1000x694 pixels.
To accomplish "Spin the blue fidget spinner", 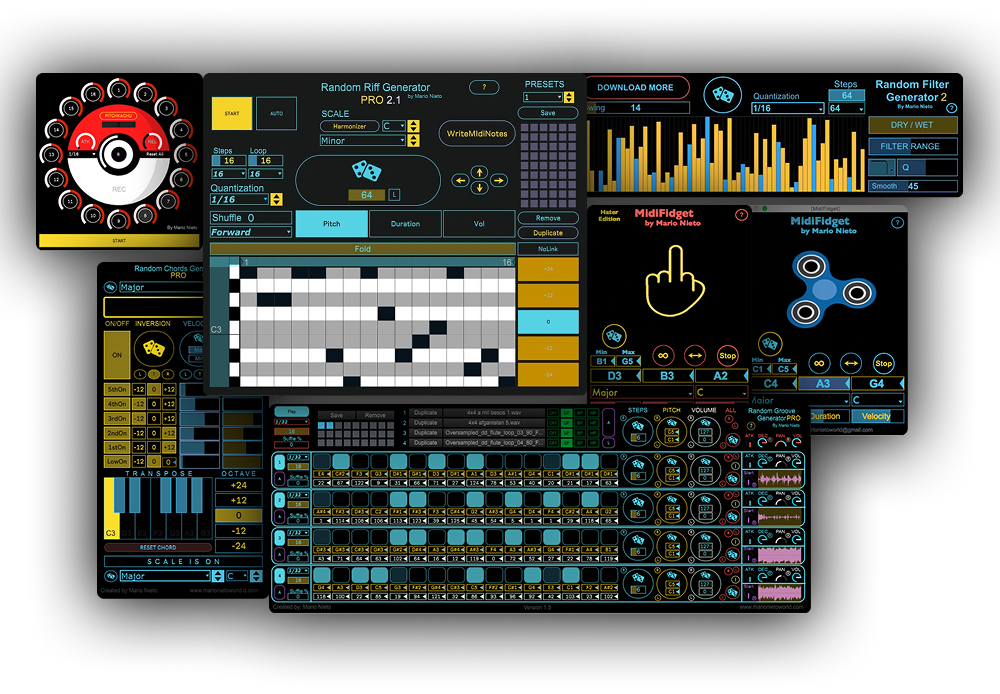I will (x=830, y=290).
